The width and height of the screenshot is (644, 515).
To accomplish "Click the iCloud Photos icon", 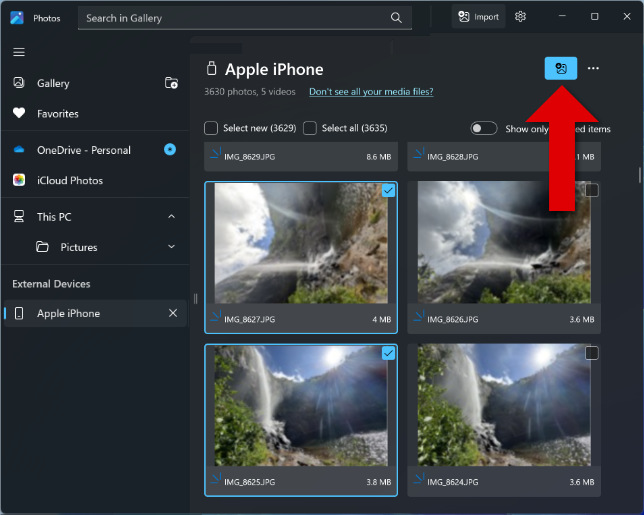I will tap(19, 180).
